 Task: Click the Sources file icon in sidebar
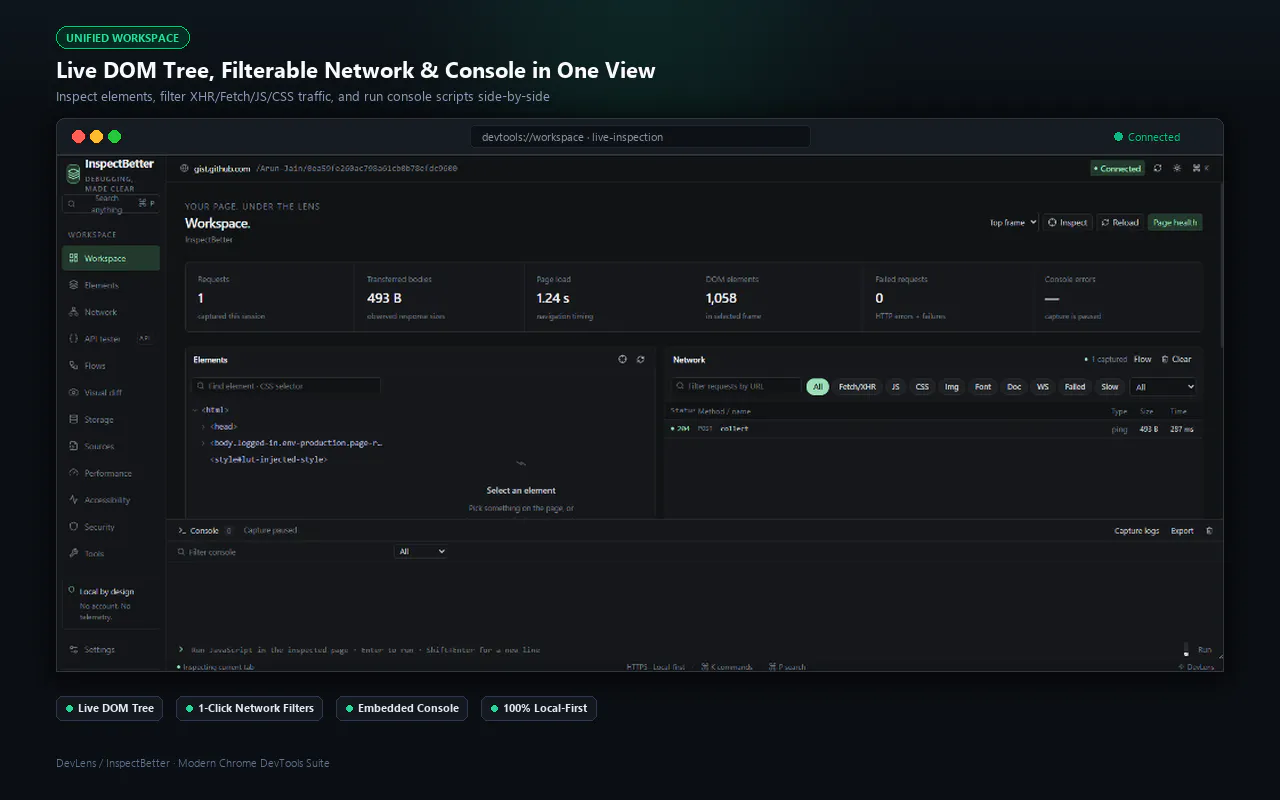74,446
